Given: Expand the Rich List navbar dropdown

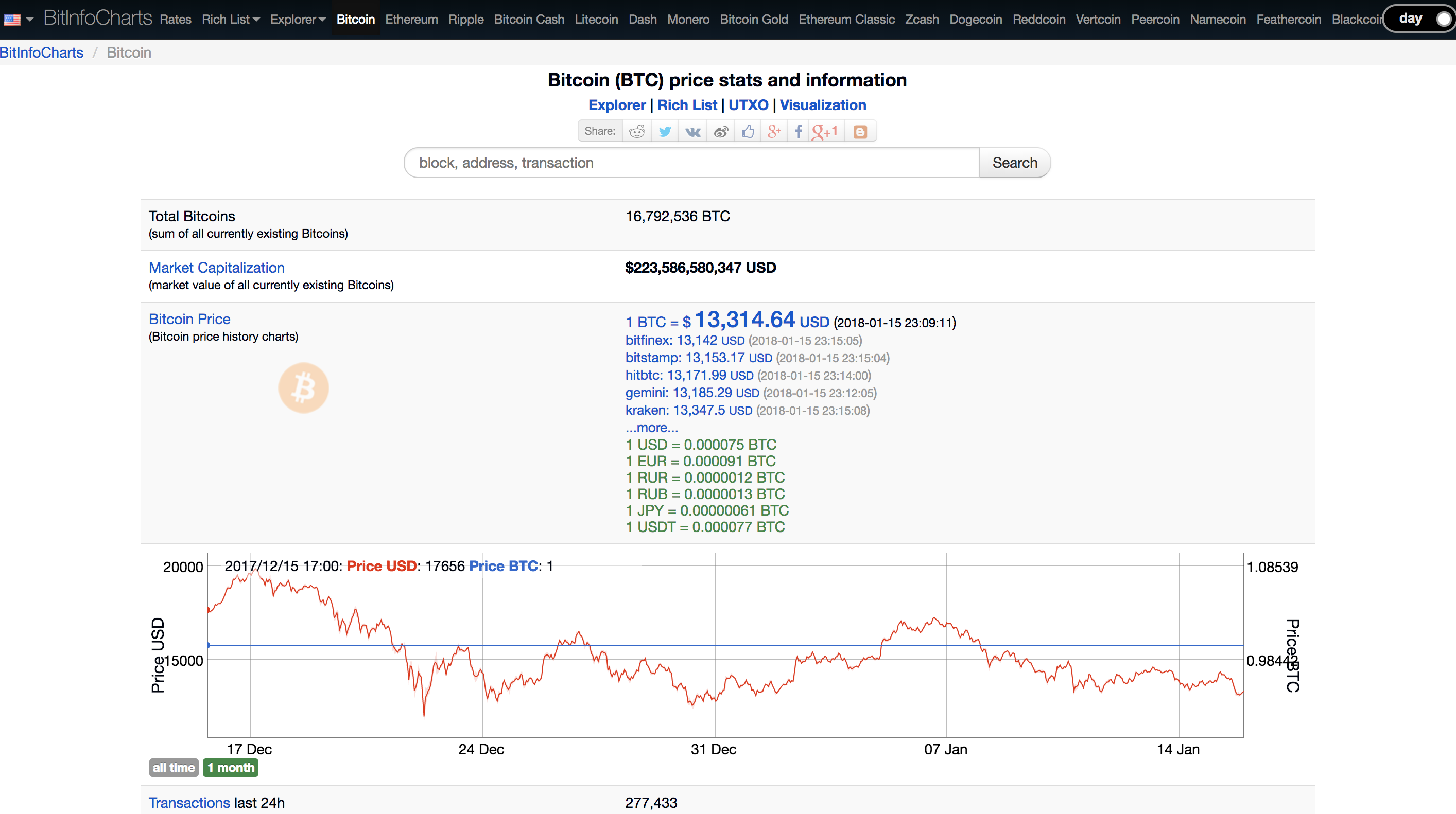Looking at the screenshot, I should pyautogui.click(x=231, y=19).
